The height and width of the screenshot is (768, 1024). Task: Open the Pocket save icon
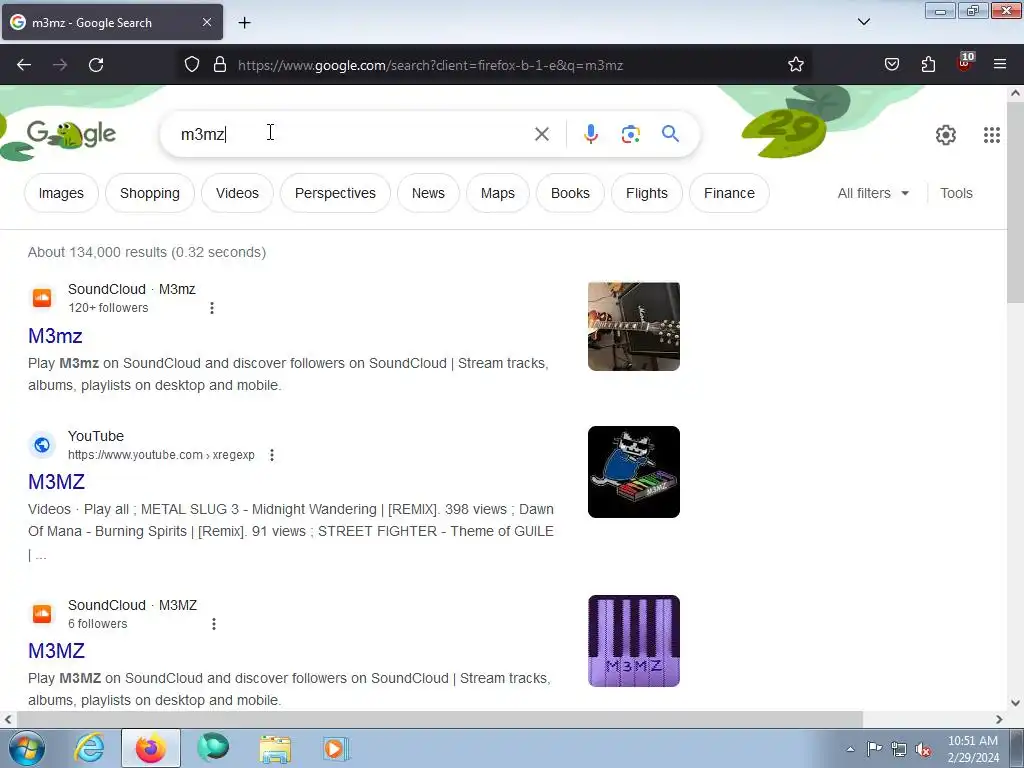(891, 65)
